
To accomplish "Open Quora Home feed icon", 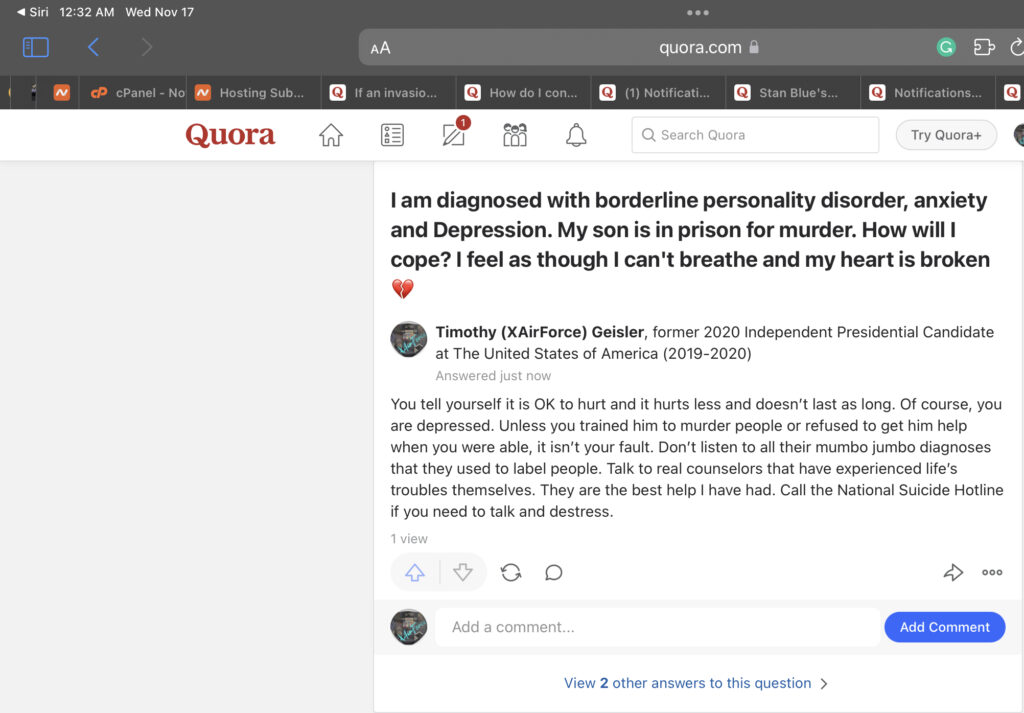I will click(331, 135).
